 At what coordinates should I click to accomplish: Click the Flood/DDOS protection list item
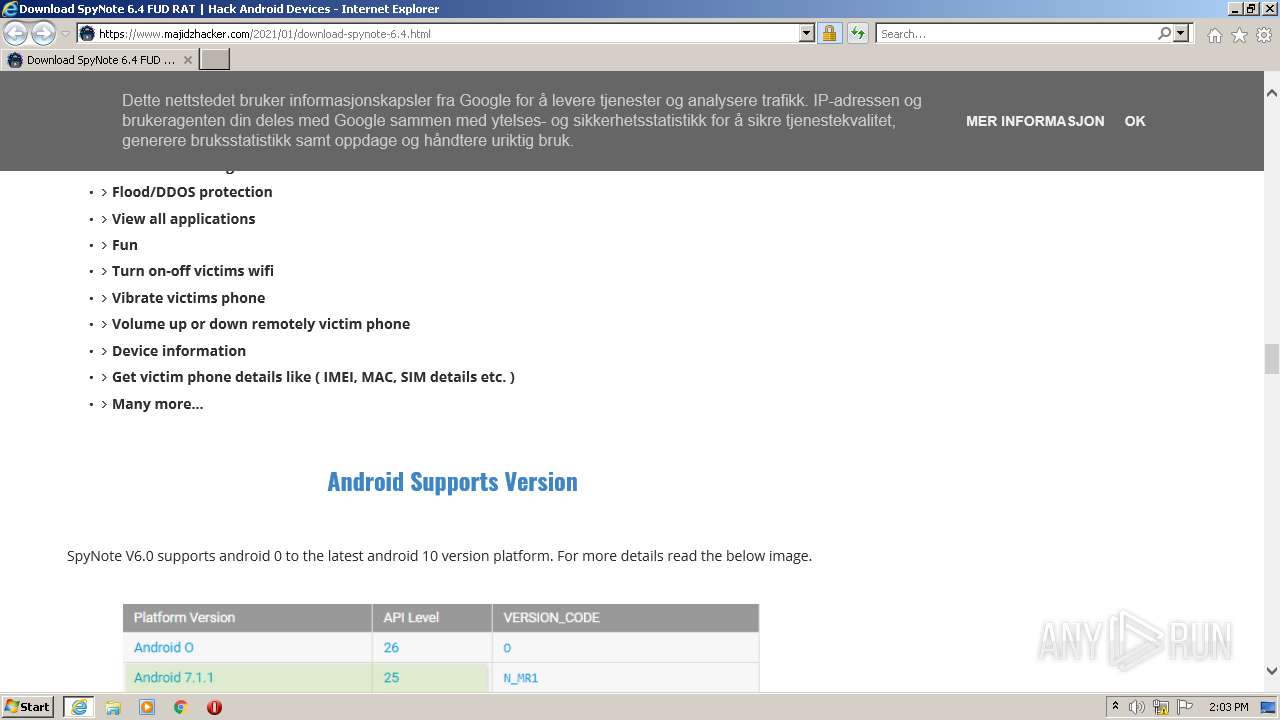[x=192, y=192]
